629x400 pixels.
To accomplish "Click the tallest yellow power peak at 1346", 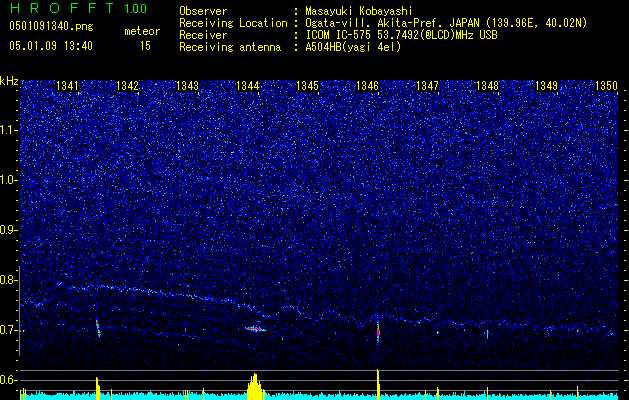I will [x=378, y=384].
